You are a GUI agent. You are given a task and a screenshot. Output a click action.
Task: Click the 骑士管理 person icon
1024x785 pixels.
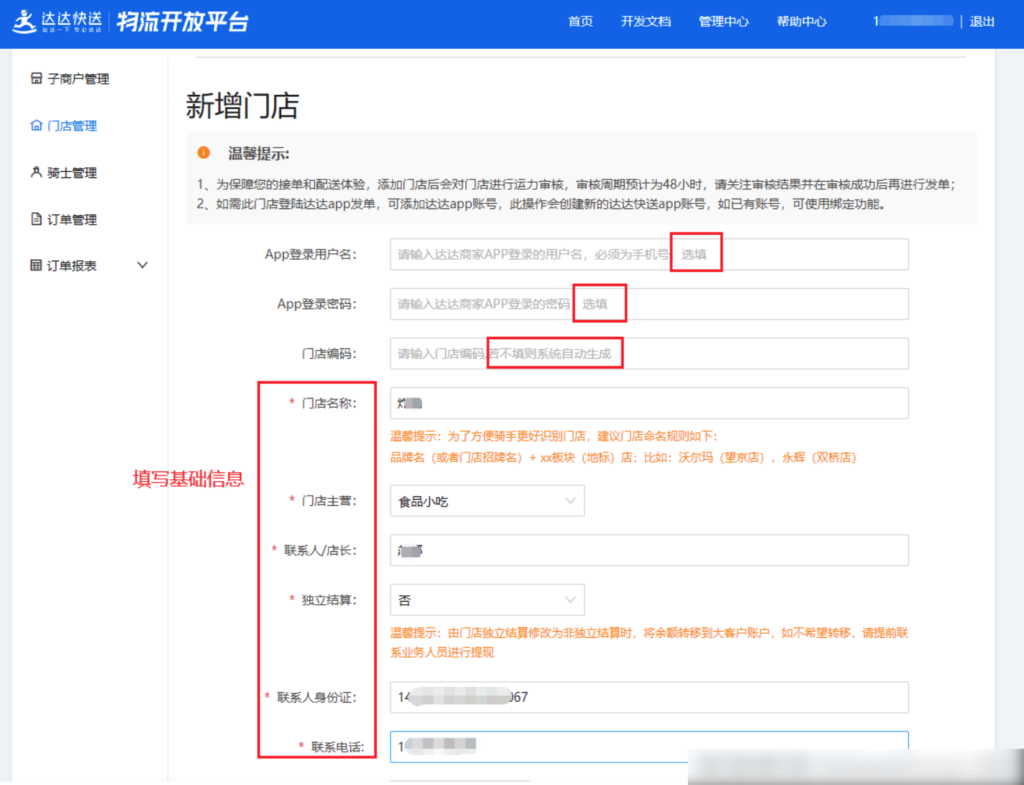37,173
